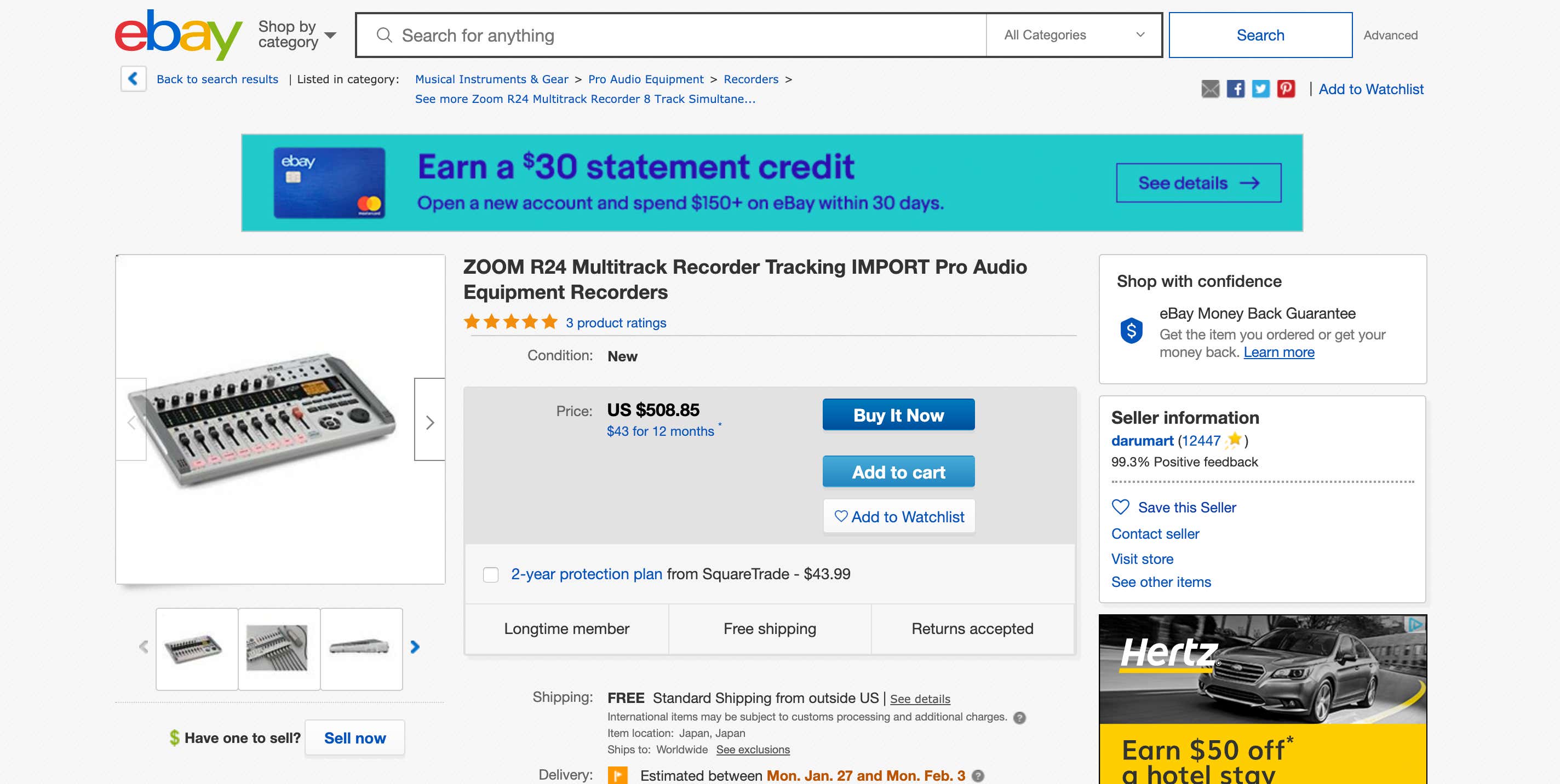Image resolution: width=1560 pixels, height=784 pixels.
Task: Click the back arrow to search results
Action: pyautogui.click(x=133, y=79)
